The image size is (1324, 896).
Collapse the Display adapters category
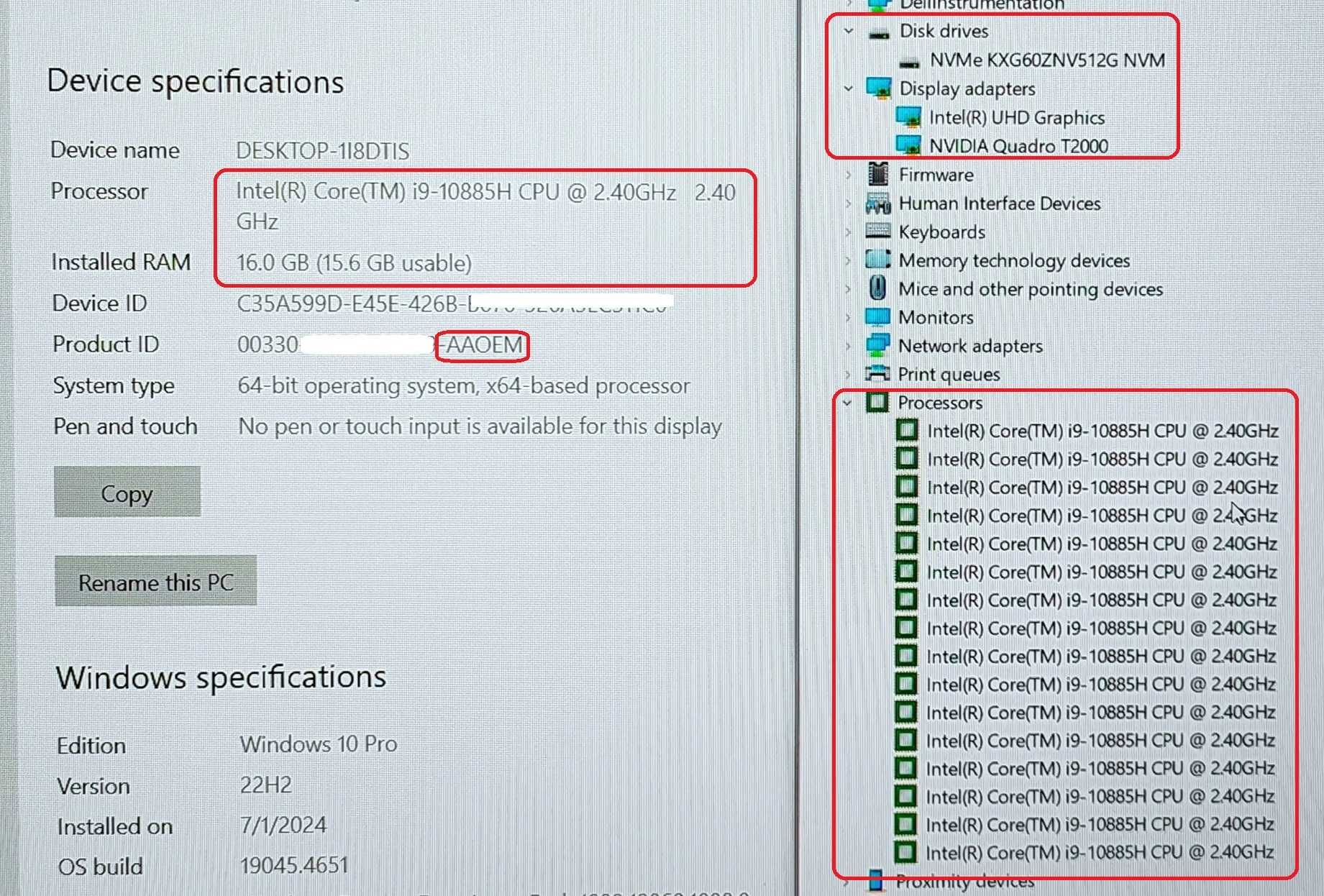pos(849,88)
